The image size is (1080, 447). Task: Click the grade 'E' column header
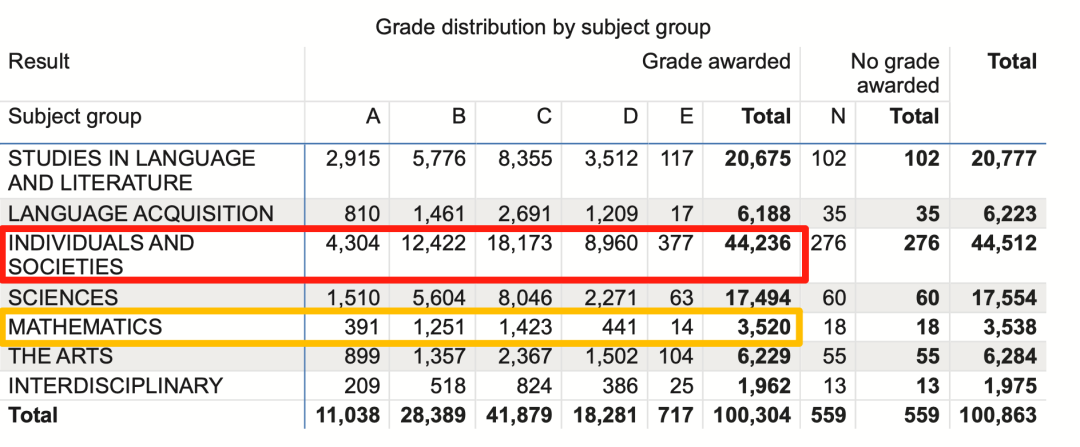pyautogui.click(x=685, y=117)
